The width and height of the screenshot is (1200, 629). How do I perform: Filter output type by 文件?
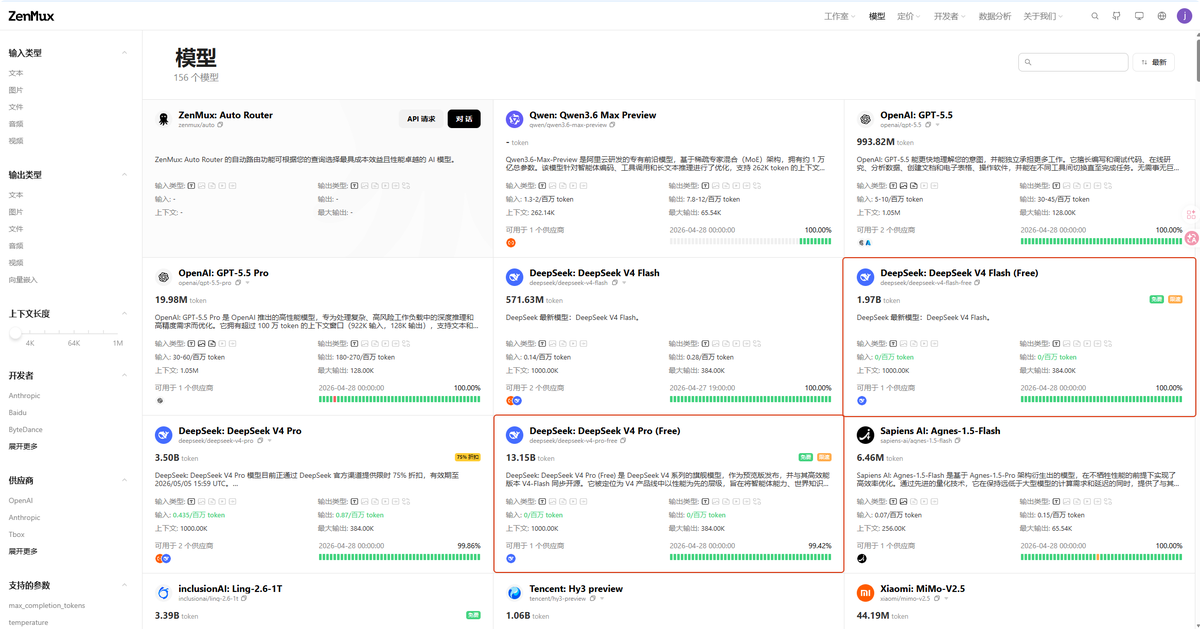(x=16, y=229)
